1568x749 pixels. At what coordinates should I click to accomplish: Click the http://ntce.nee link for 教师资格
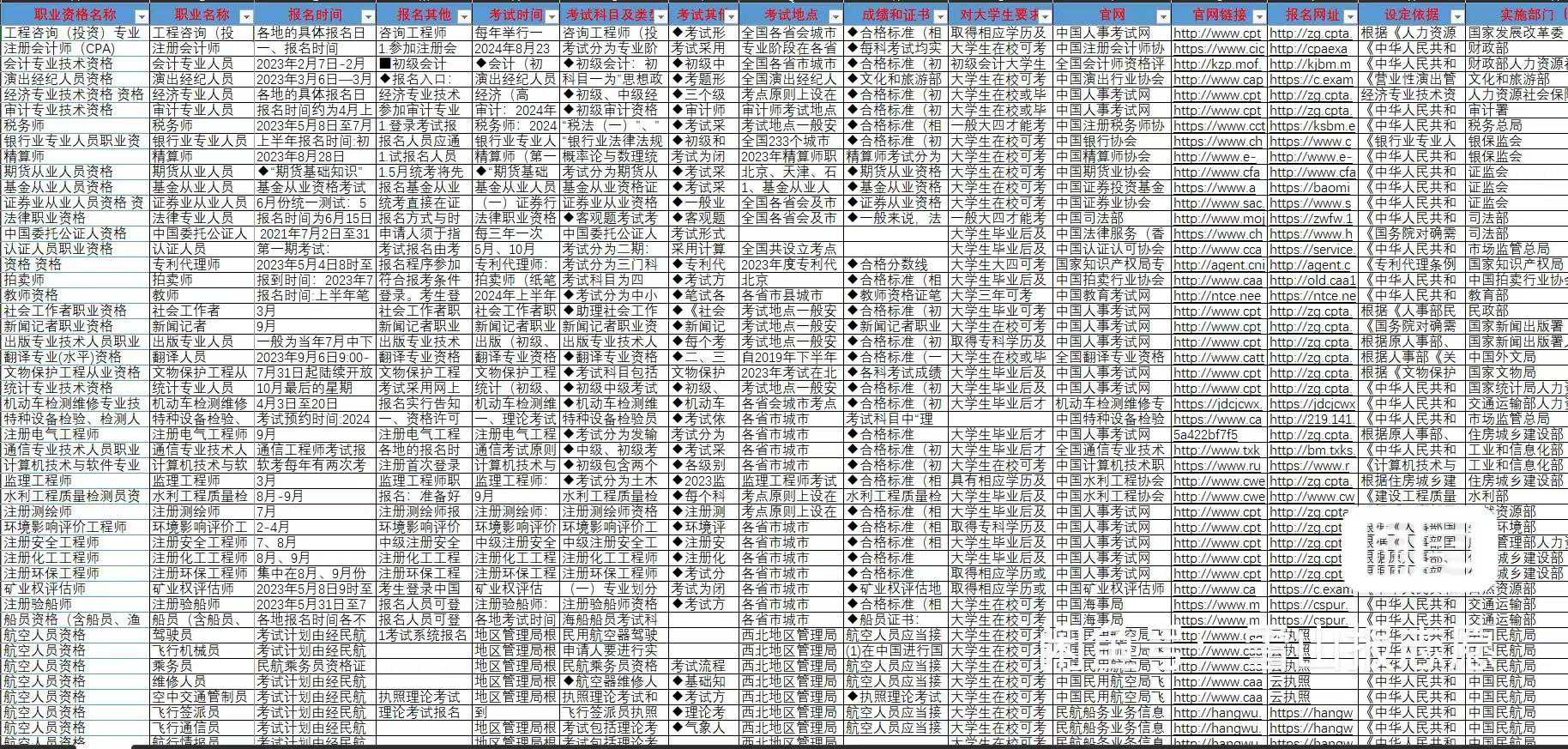coord(1217,295)
